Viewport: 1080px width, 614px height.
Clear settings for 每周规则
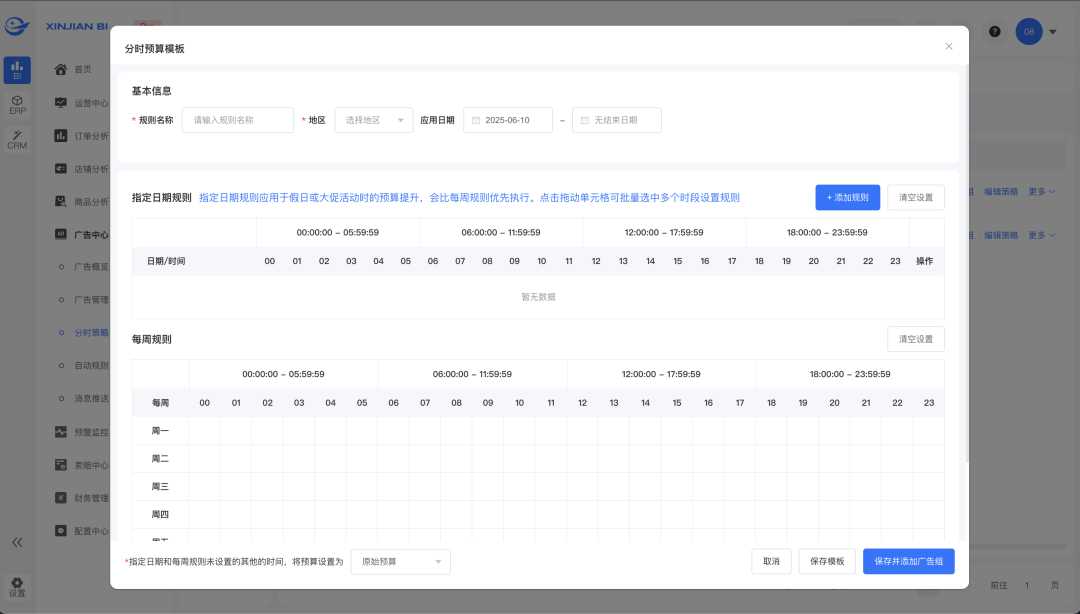[915, 339]
